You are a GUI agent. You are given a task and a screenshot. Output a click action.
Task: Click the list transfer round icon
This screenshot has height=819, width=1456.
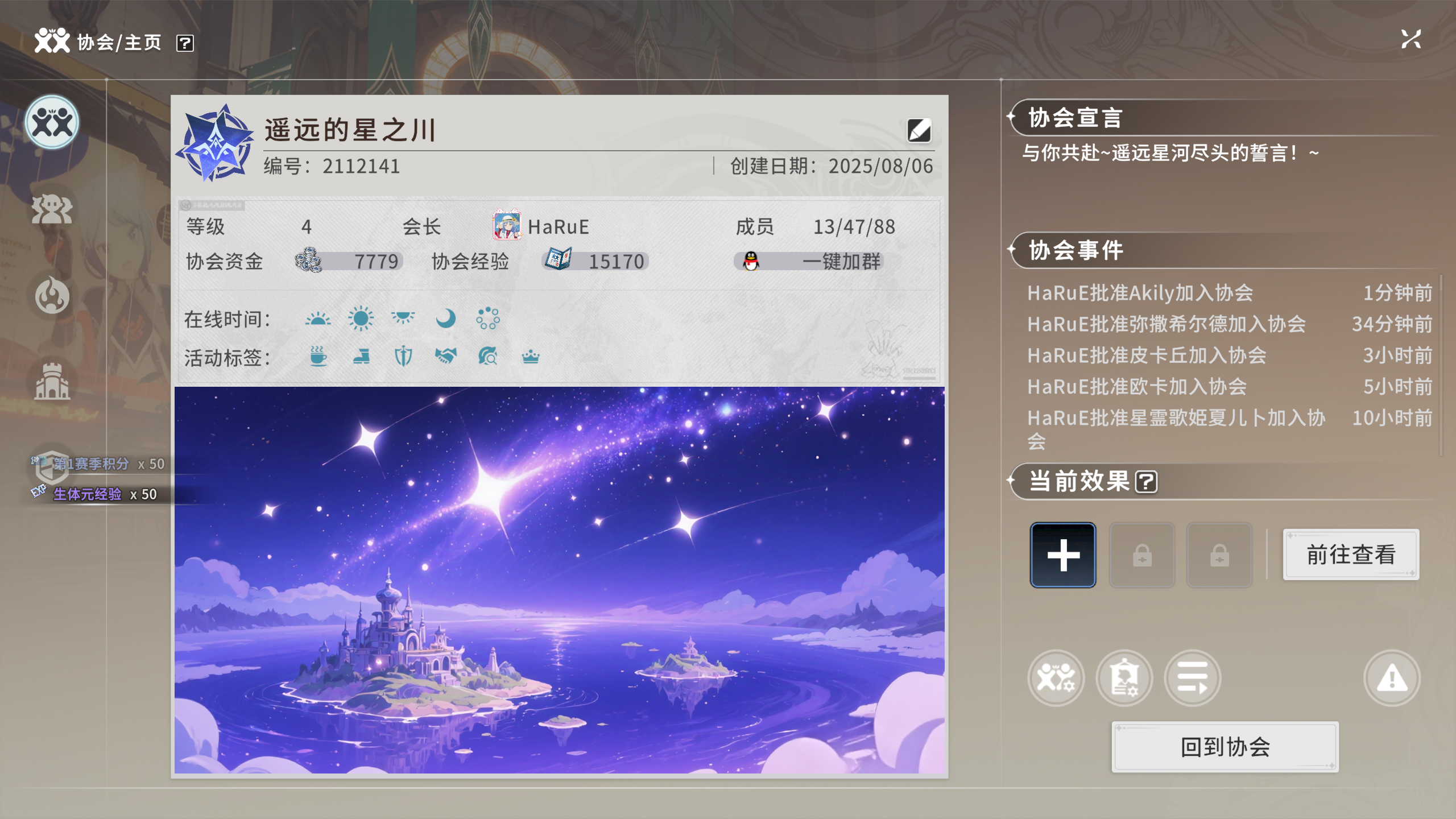(1192, 678)
